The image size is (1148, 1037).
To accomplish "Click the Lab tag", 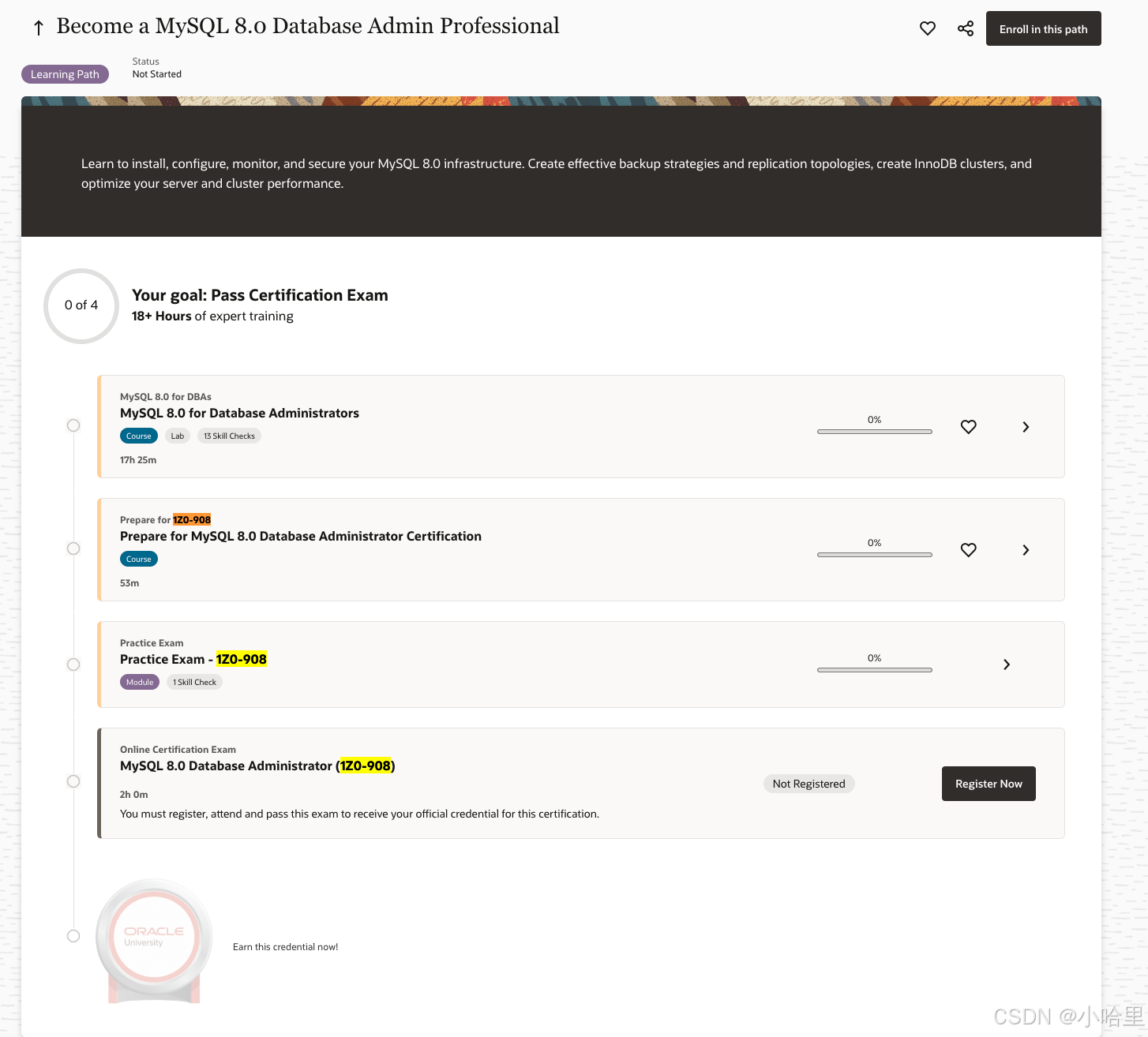I will click(178, 436).
